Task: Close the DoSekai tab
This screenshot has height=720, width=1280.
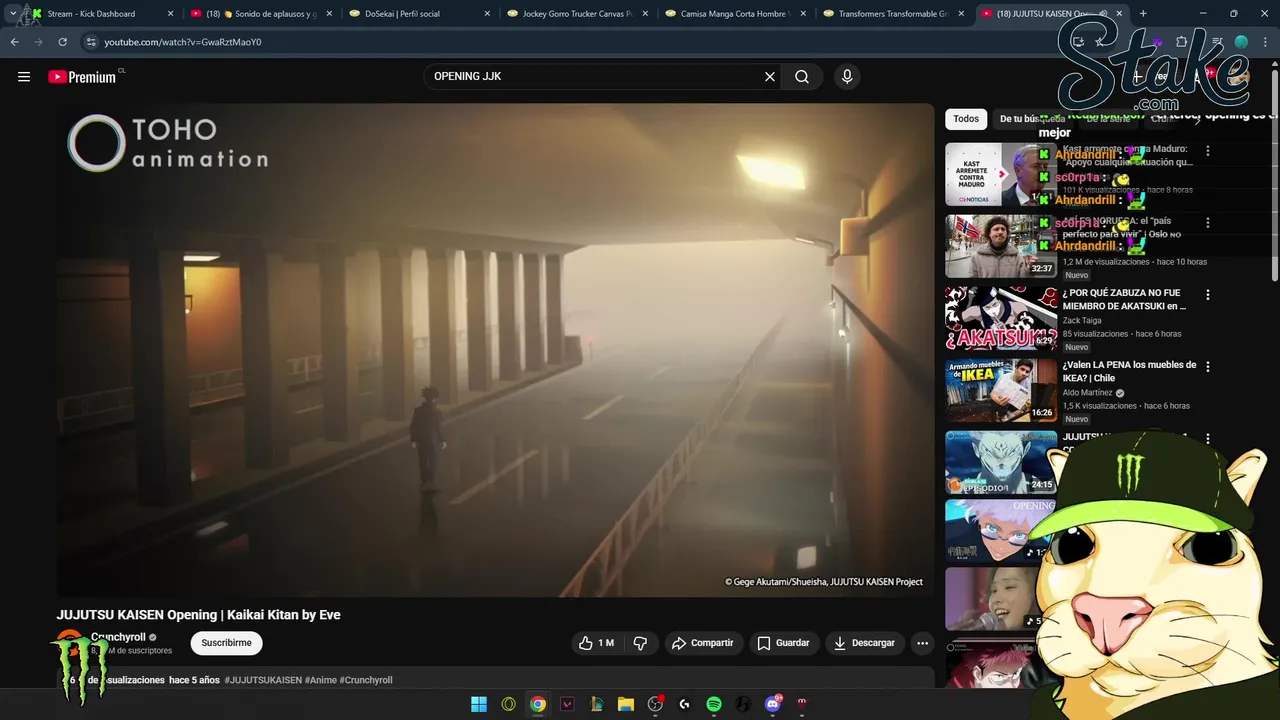Action: tap(487, 14)
